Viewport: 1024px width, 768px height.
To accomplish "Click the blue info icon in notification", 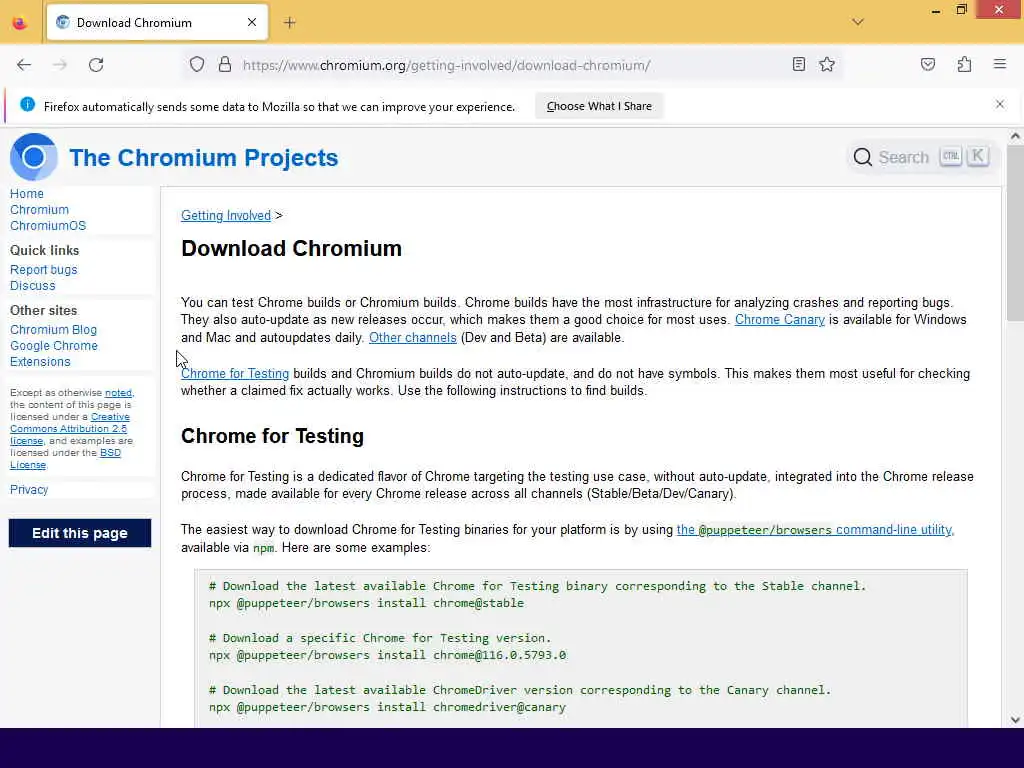I will click(x=27, y=104).
